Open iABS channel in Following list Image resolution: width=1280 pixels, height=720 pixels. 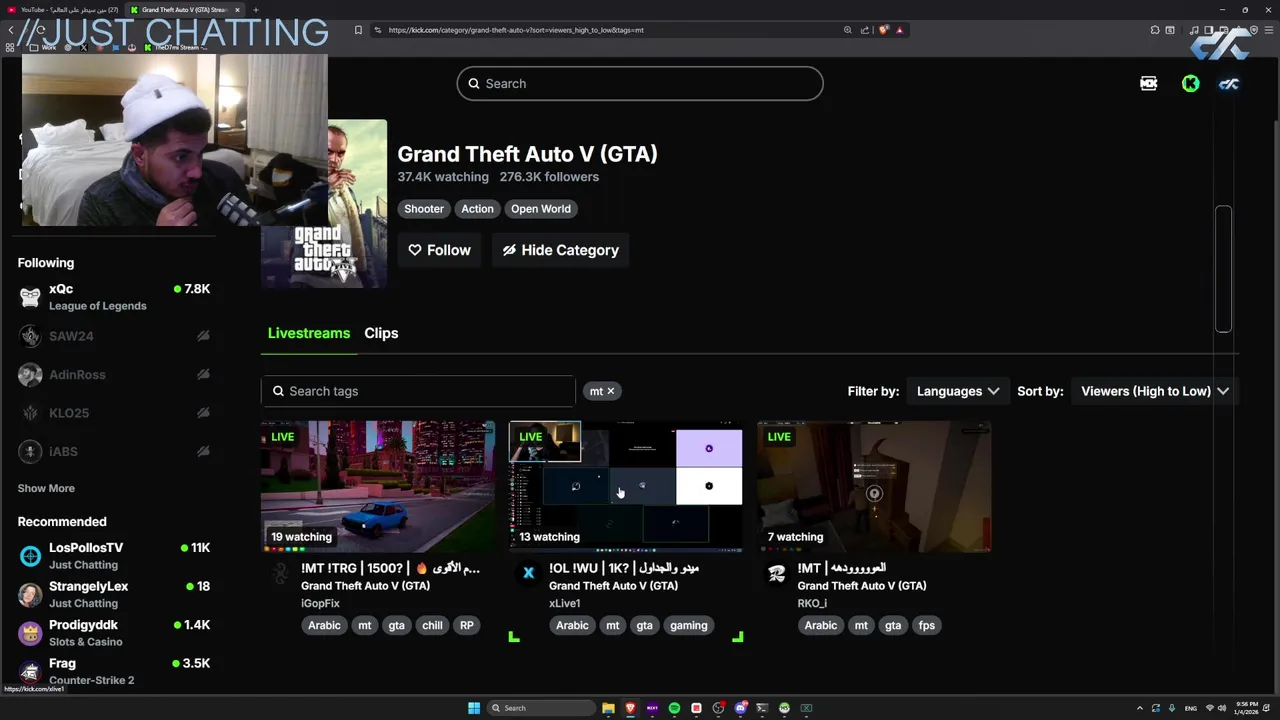[x=115, y=451]
